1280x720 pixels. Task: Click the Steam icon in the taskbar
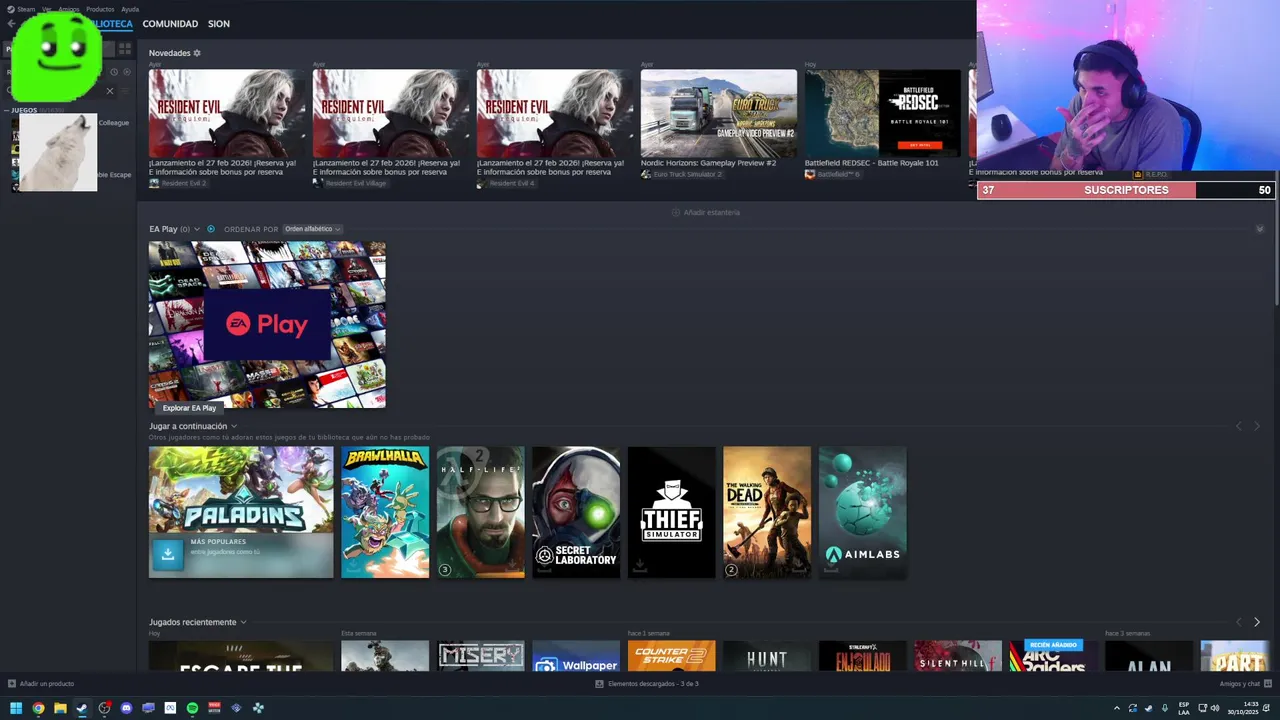pos(82,708)
